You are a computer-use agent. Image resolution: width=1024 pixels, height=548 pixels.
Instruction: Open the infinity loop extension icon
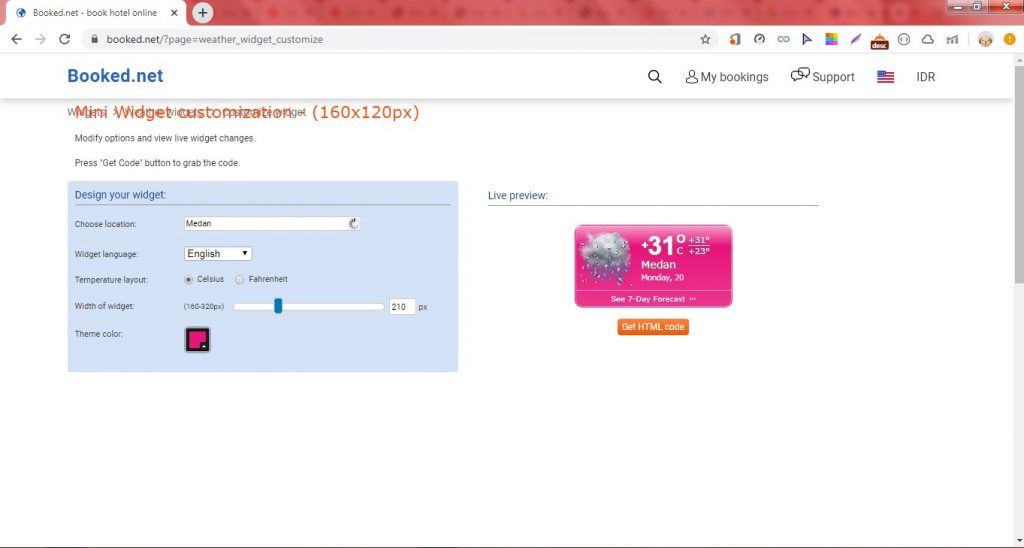coord(783,39)
